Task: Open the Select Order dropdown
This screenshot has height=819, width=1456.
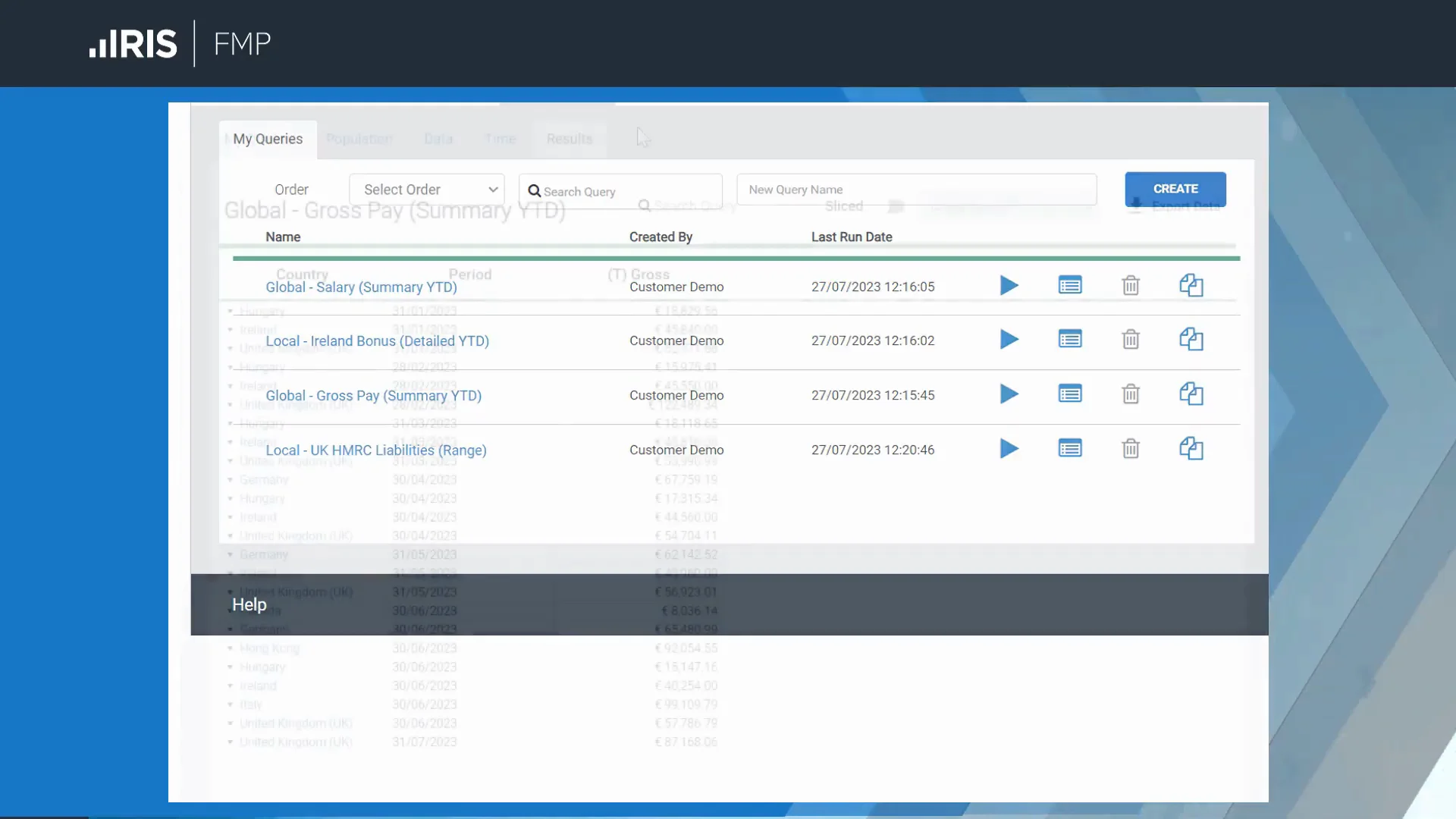Action: pos(427,190)
